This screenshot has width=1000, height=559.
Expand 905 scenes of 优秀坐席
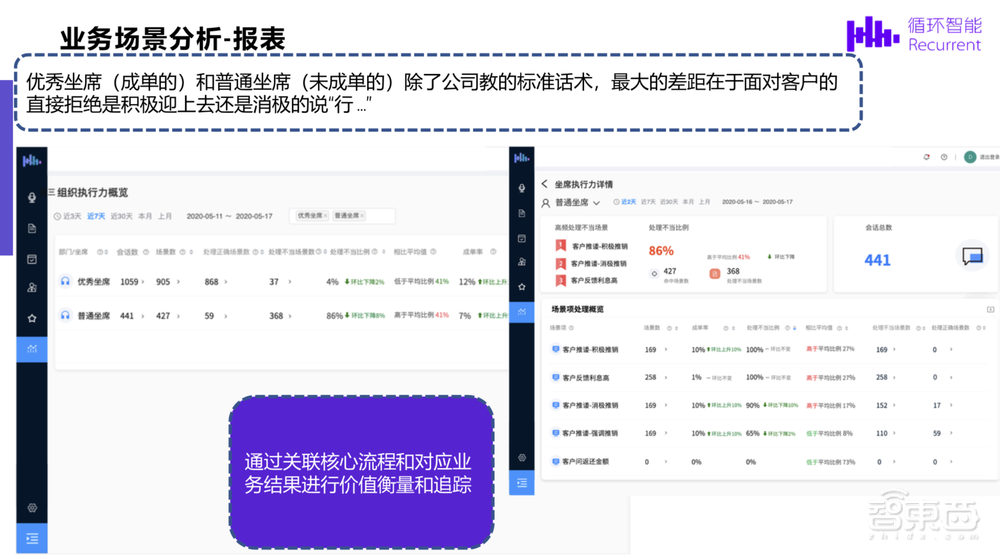(x=178, y=282)
